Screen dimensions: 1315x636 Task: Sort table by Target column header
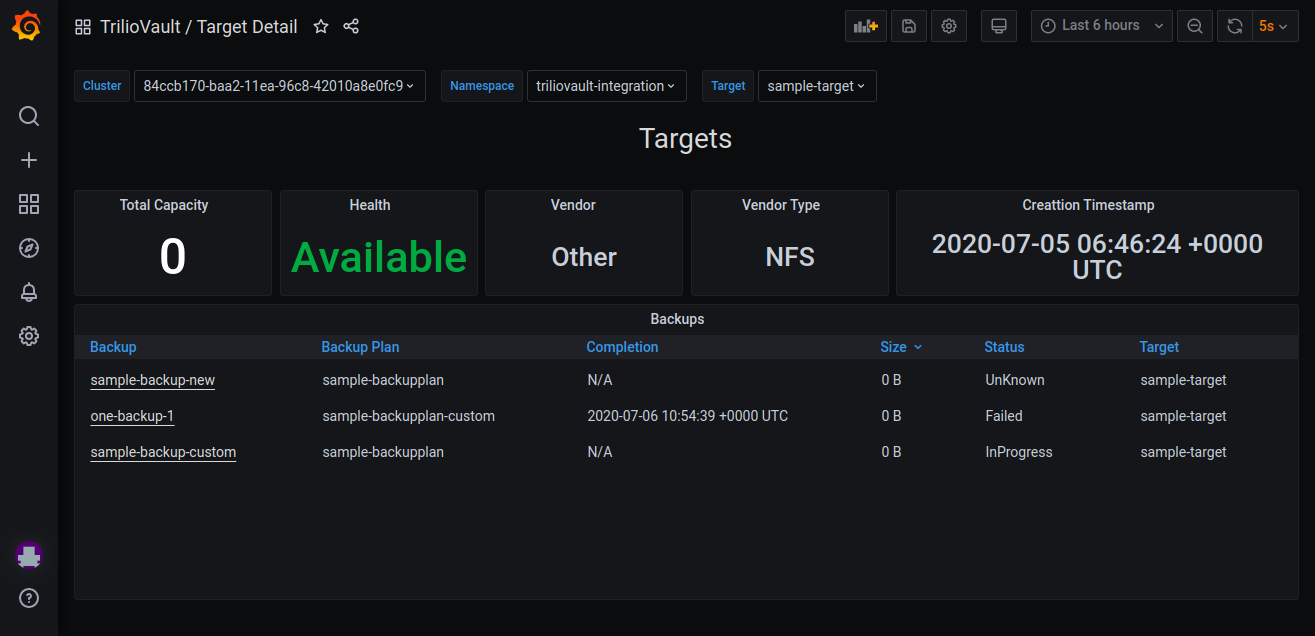[1159, 347]
